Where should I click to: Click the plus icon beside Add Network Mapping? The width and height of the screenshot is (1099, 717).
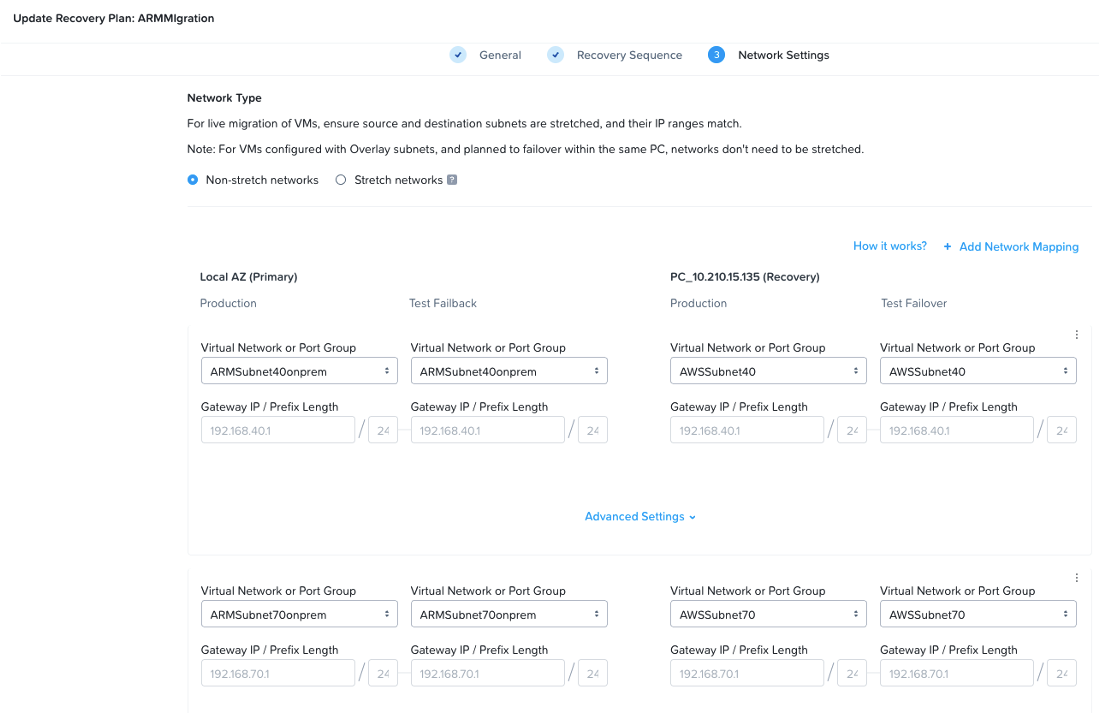pos(947,247)
